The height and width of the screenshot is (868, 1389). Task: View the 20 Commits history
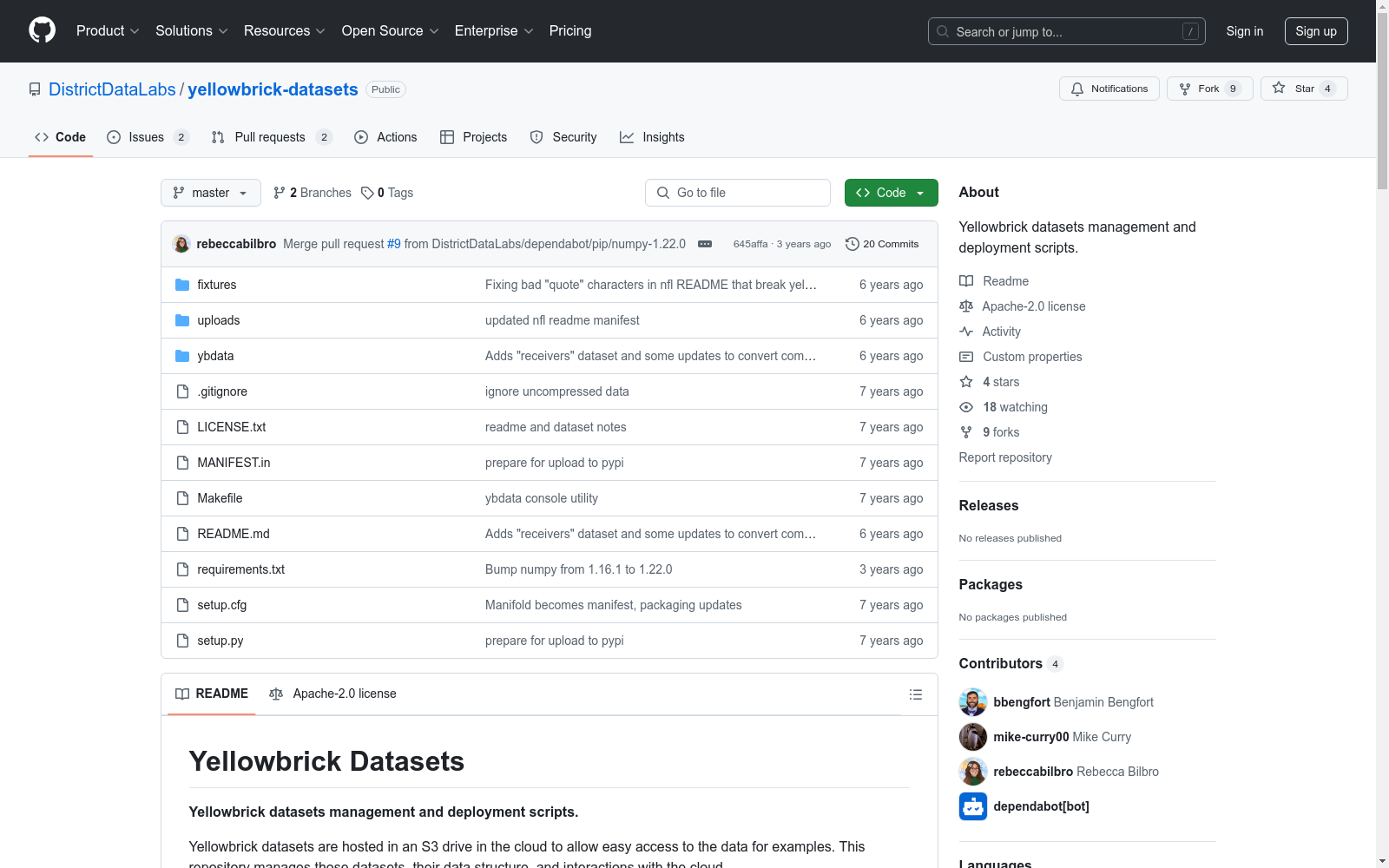coord(882,244)
